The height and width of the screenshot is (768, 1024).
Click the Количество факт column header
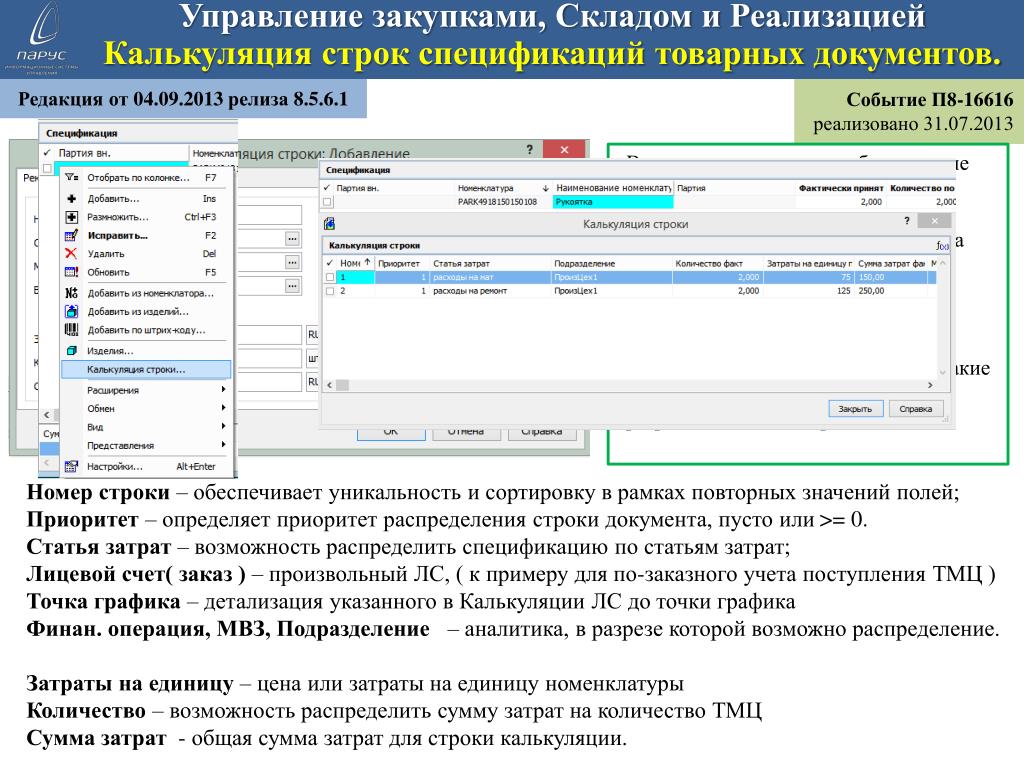click(x=717, y=263)
